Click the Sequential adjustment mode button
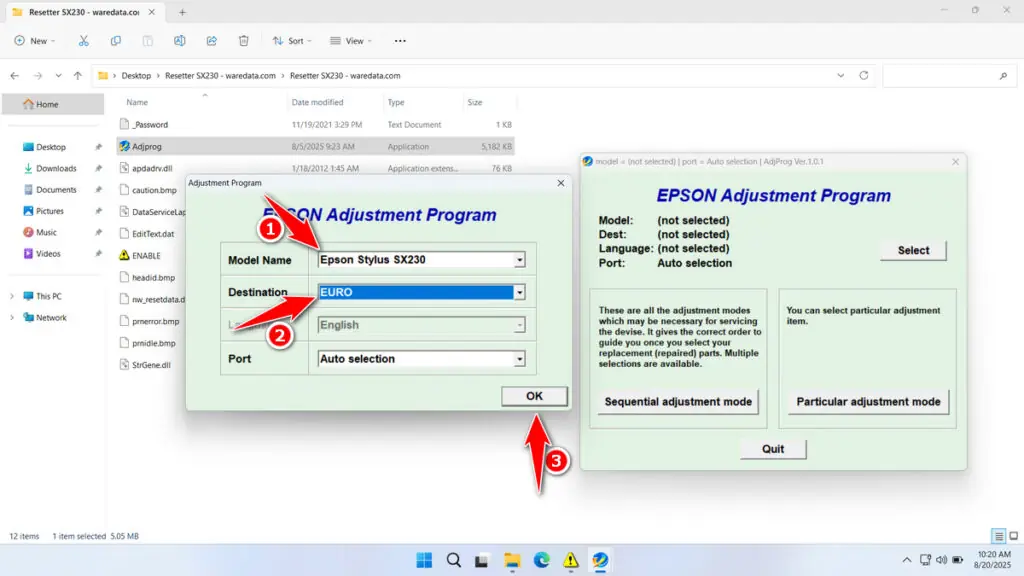The height and width of the screenshot is (576, 1024). pyautogui.click(x=678, y=402)
